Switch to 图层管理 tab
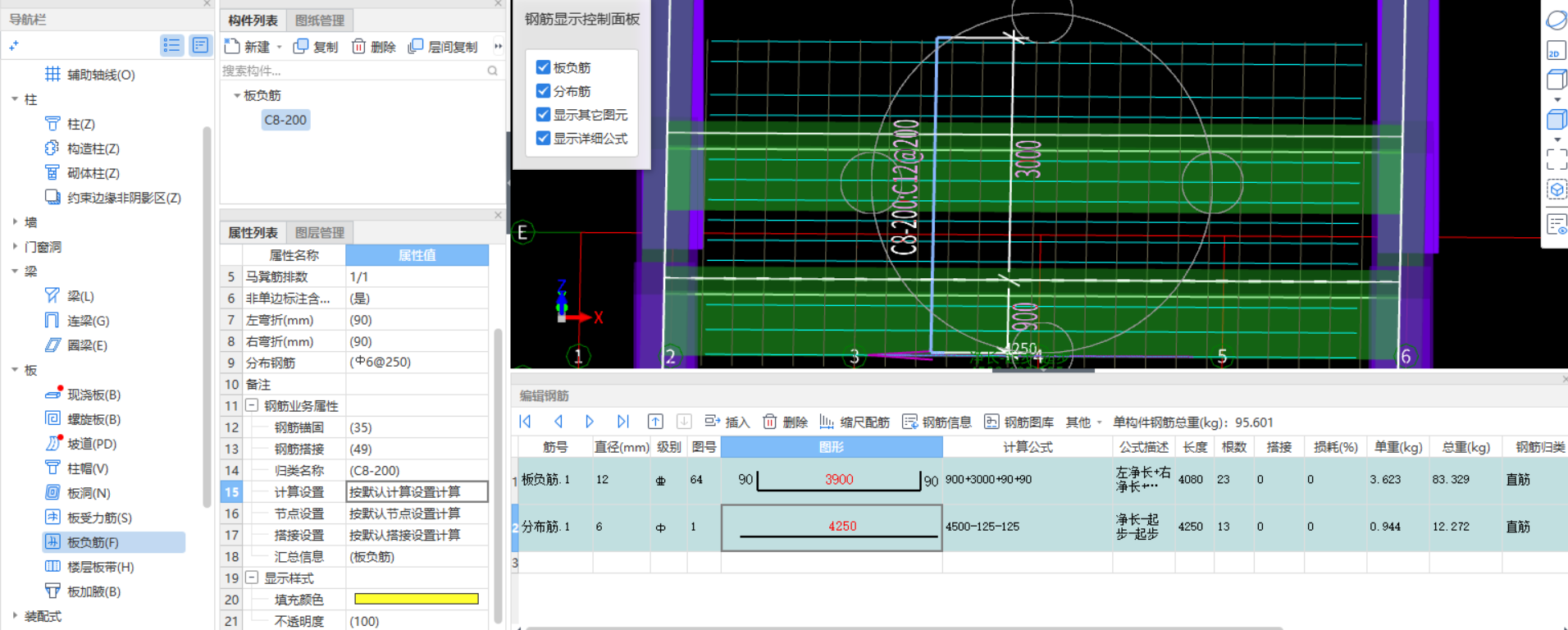1568x630 pixels. [x=320, y=233]
